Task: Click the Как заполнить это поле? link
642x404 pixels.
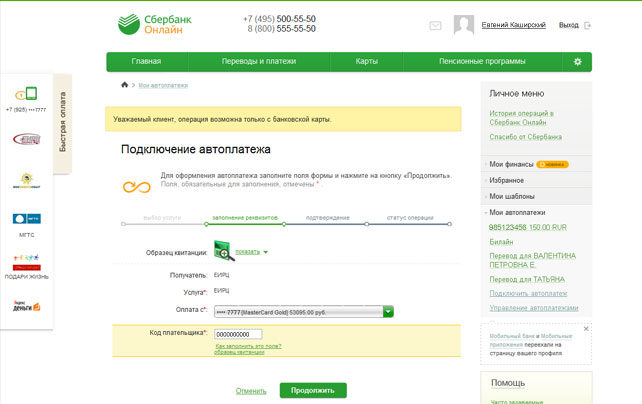Action: pos(248,346)
